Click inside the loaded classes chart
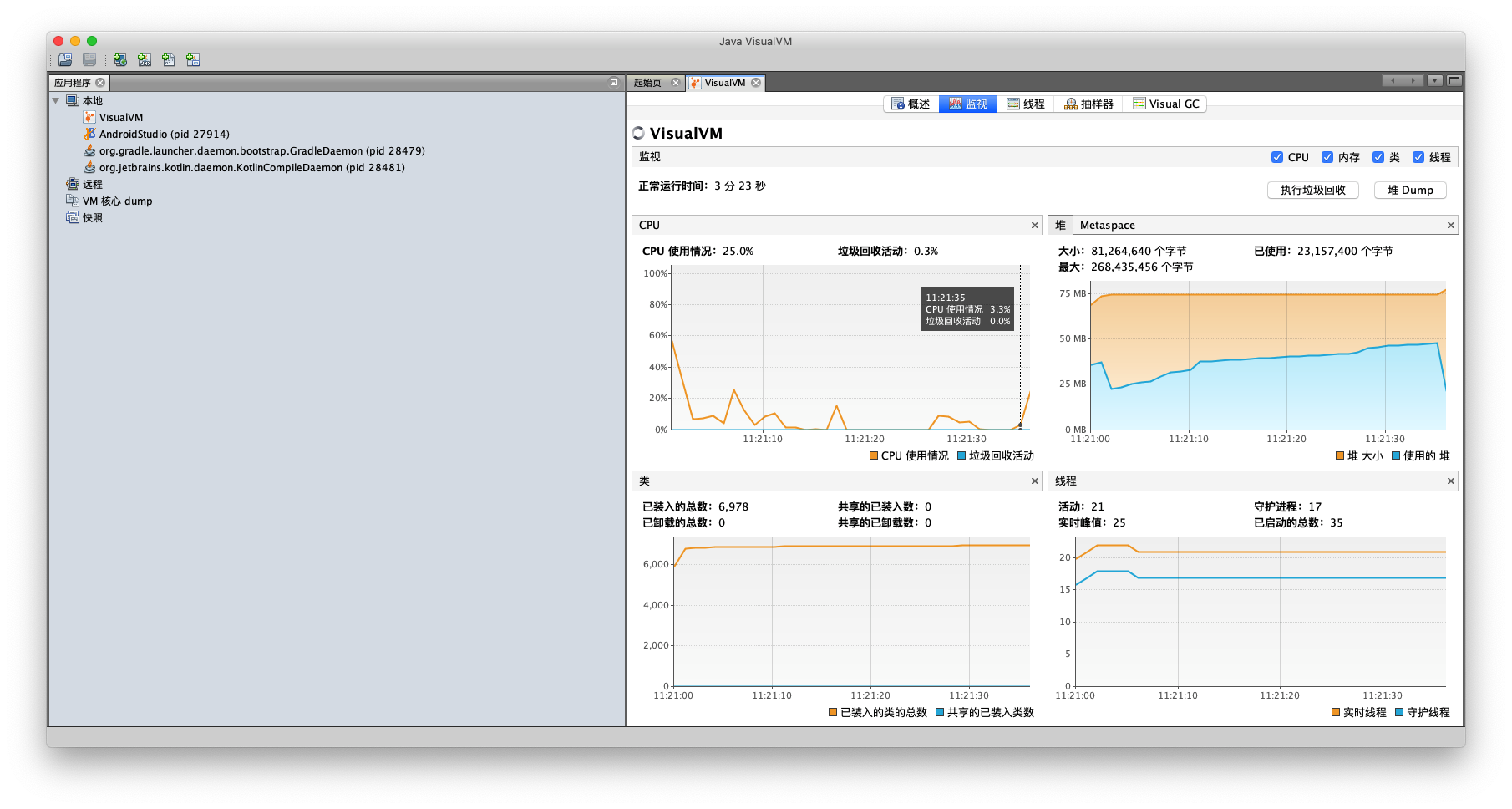The image size is (1512, 809). [851, 612]
